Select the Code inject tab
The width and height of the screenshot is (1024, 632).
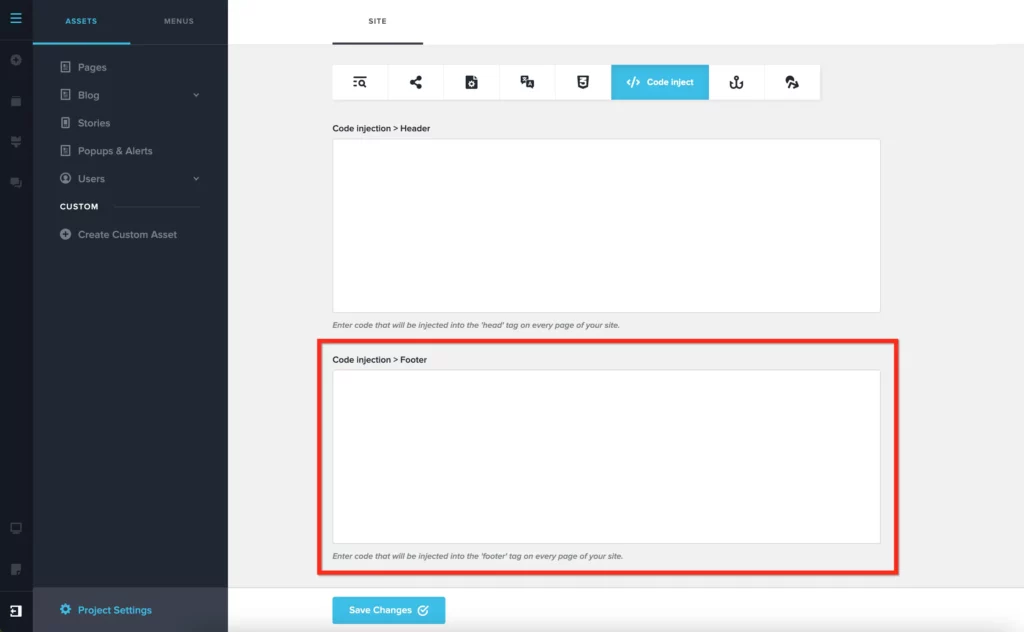(660, 83)
